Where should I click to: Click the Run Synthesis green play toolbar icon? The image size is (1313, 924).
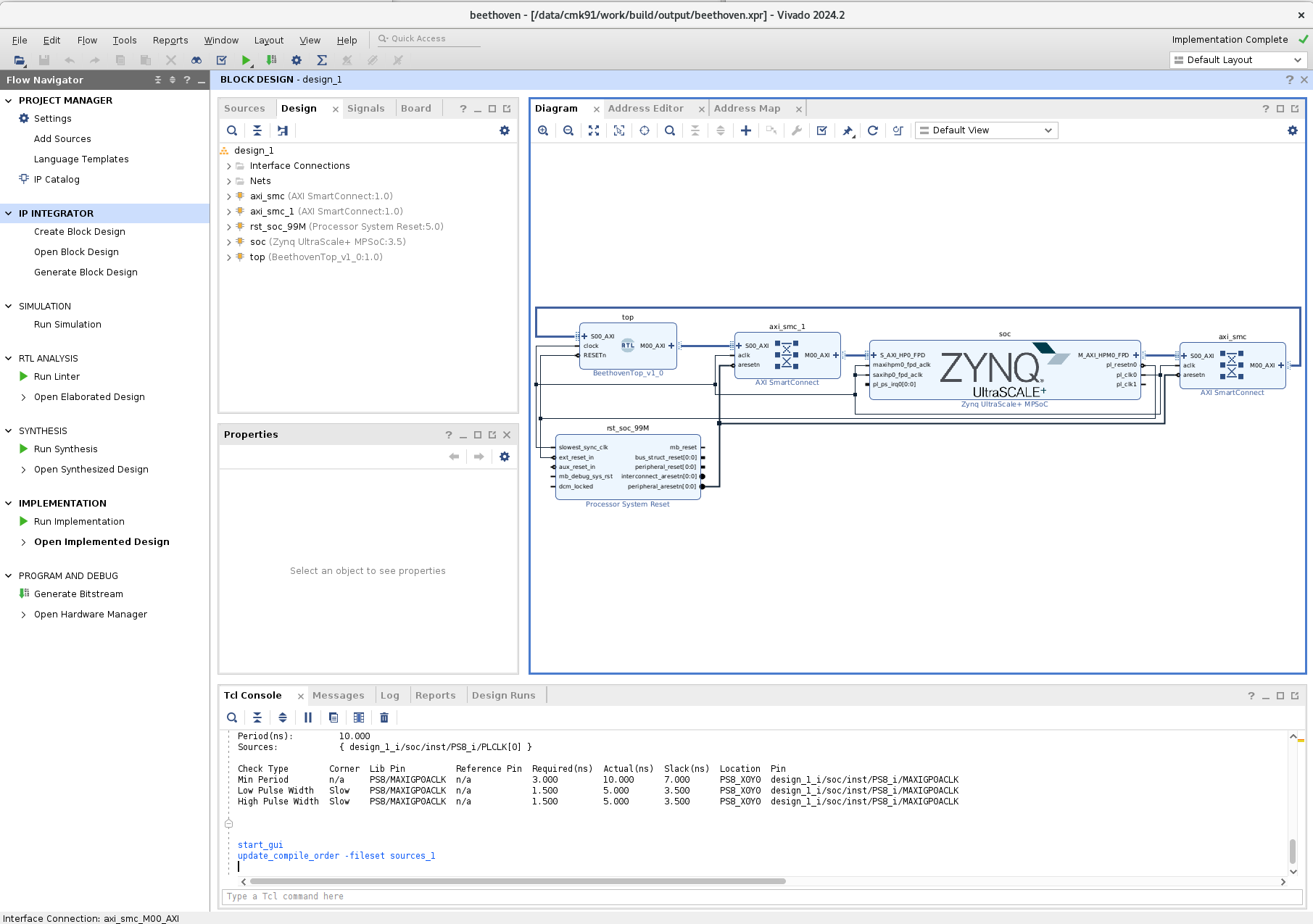click(x=247, y=60)
